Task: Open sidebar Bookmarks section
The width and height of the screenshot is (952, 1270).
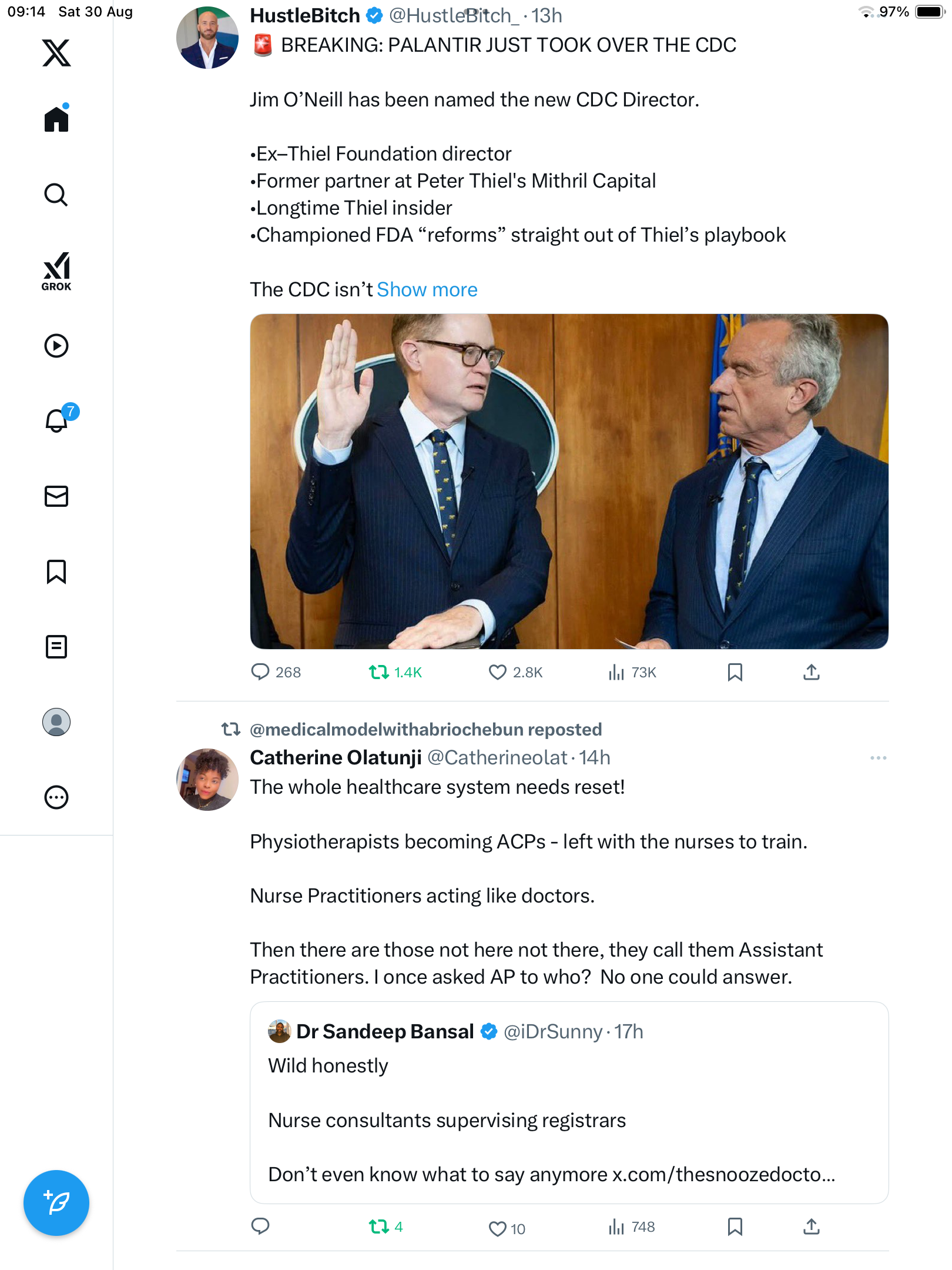Action: (56, 571)
